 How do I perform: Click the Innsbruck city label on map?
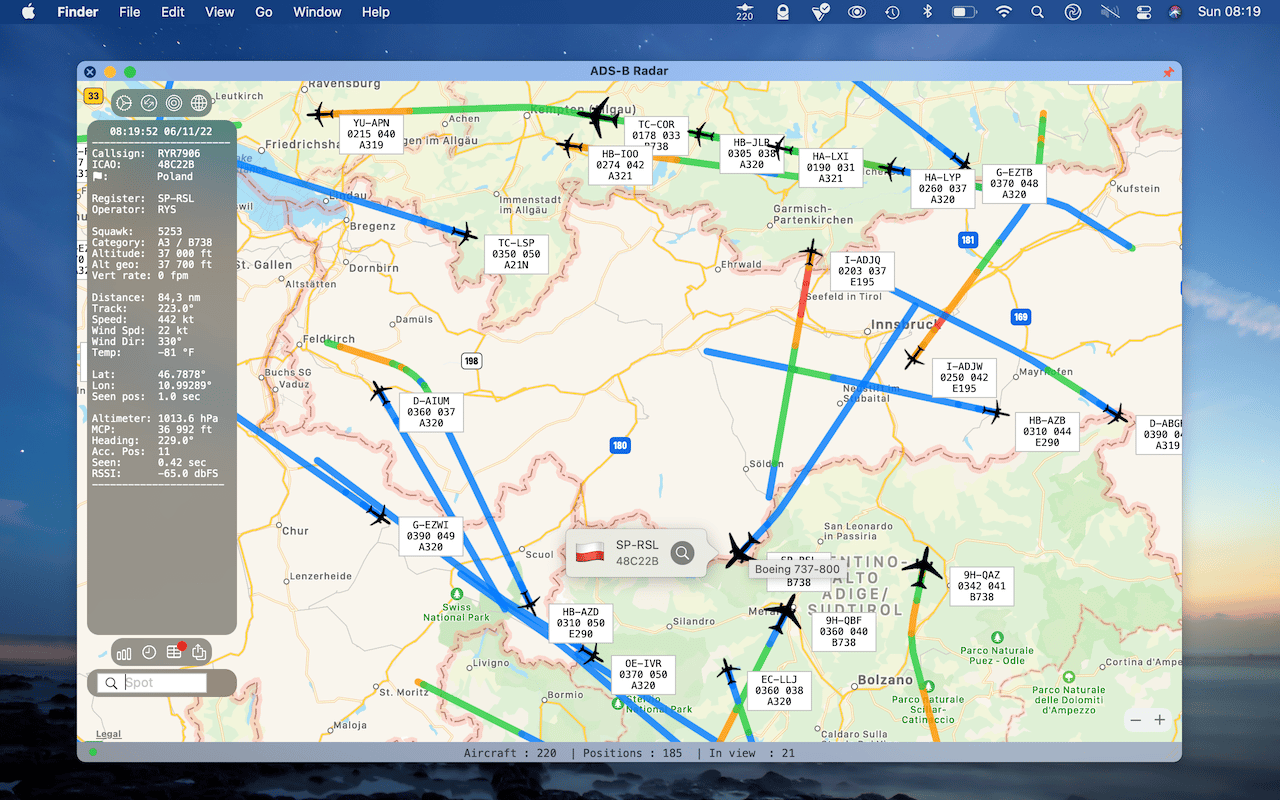[x=905, y=324]
